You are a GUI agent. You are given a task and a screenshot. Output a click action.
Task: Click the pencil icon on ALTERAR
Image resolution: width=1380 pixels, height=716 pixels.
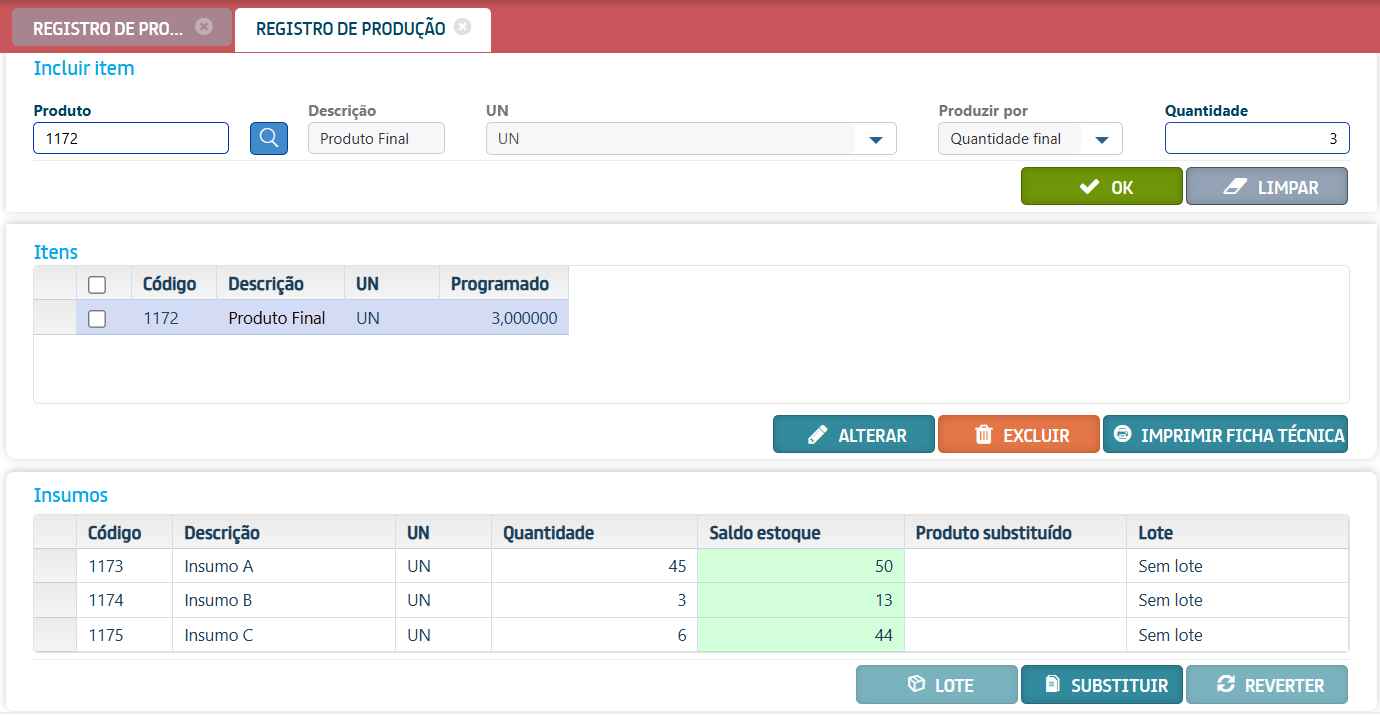click(817, 435)
